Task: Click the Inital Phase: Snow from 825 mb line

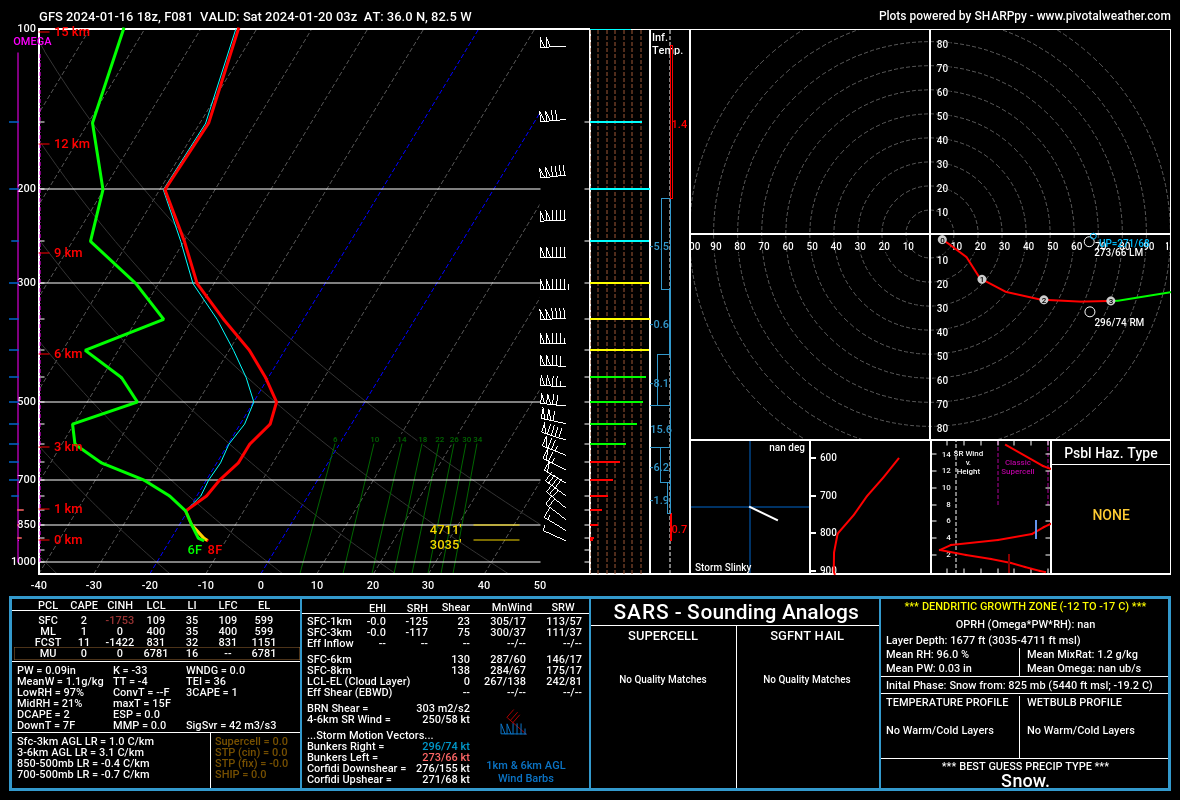Action: tap(1019, 686)
